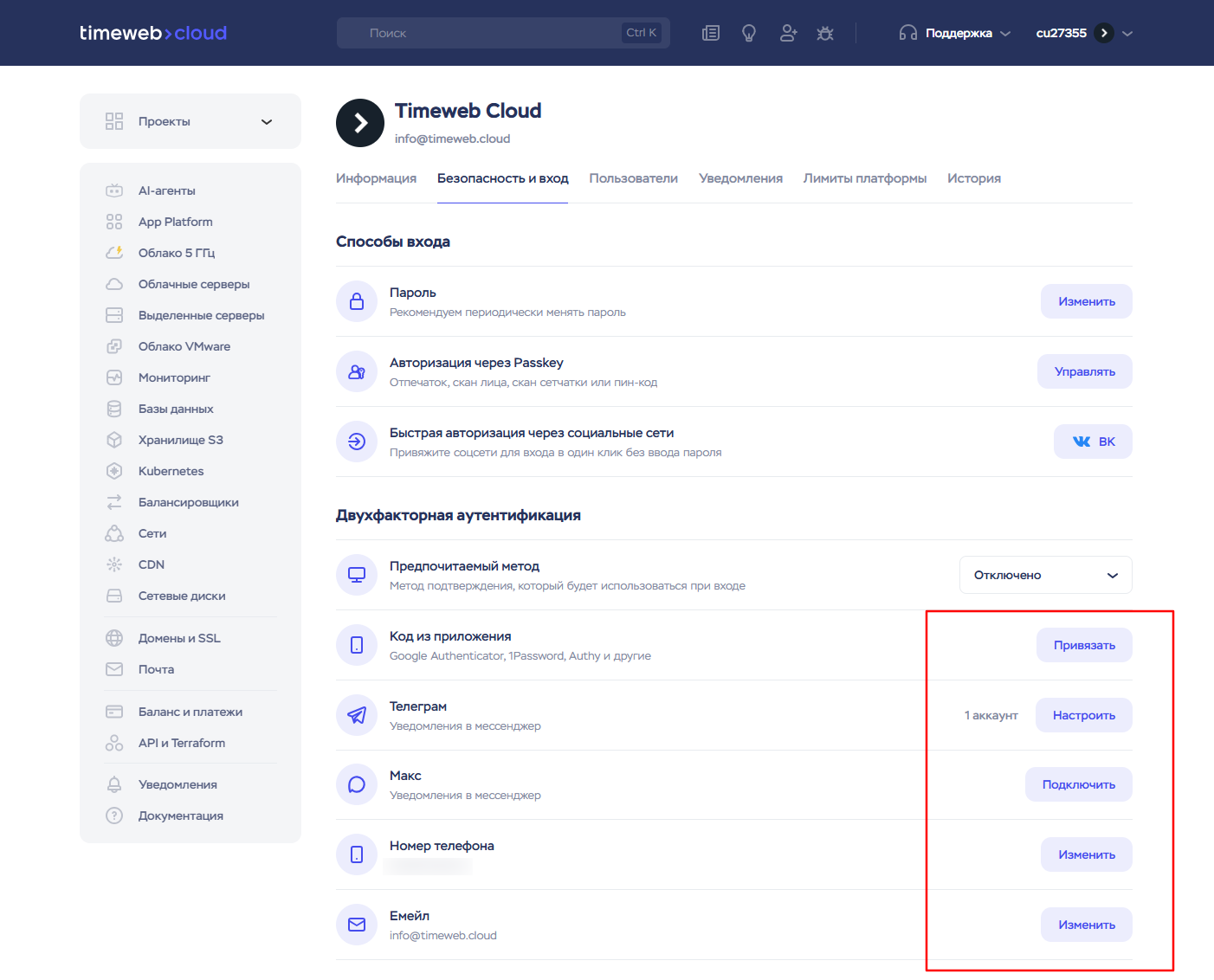Expand the Проекты dropdown
This screenshot has height=980, width=1214.
point(190,121)
